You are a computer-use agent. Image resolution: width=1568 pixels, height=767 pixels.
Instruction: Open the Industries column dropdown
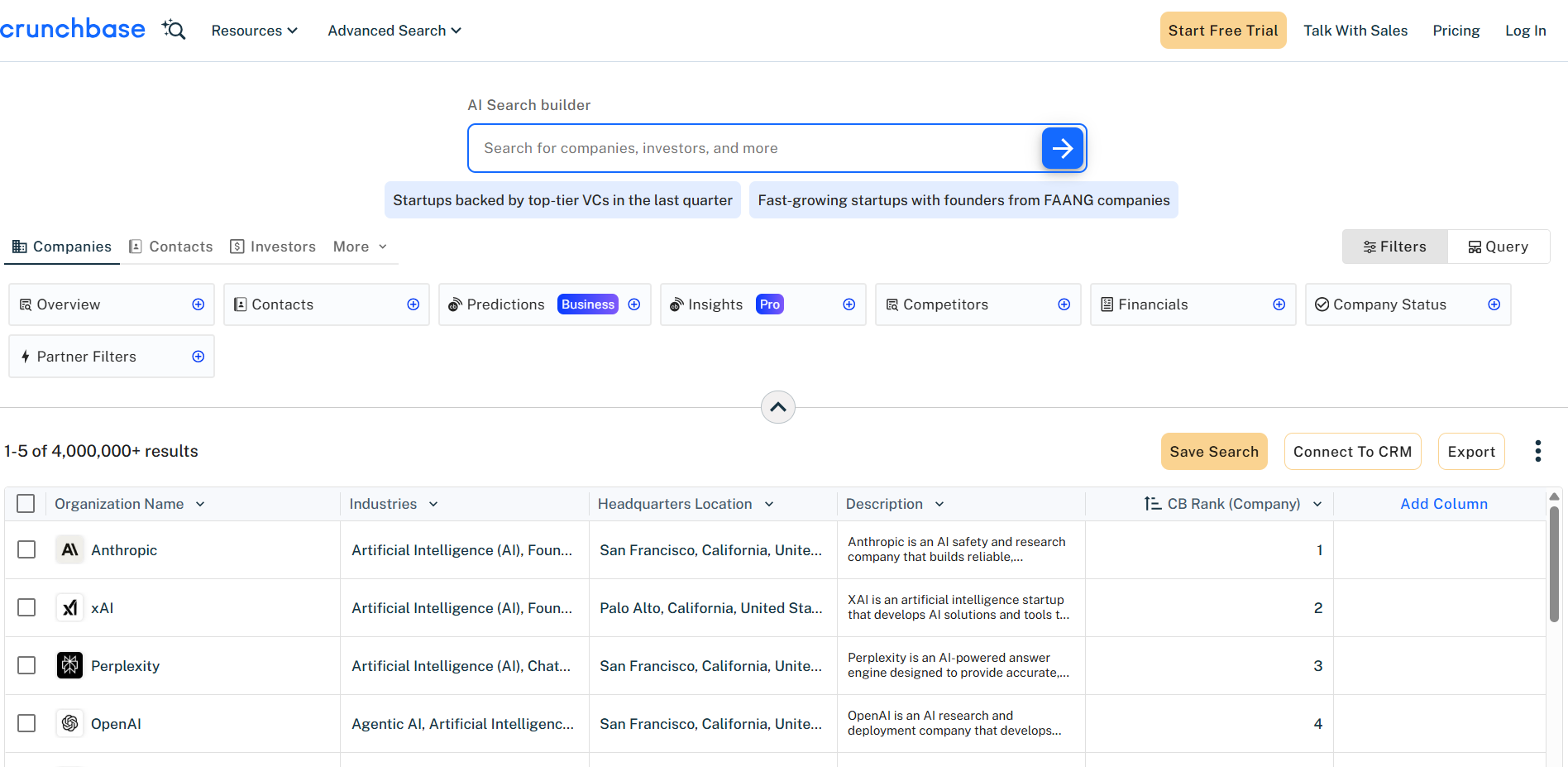pyautogui.click(x=433, y=504)
